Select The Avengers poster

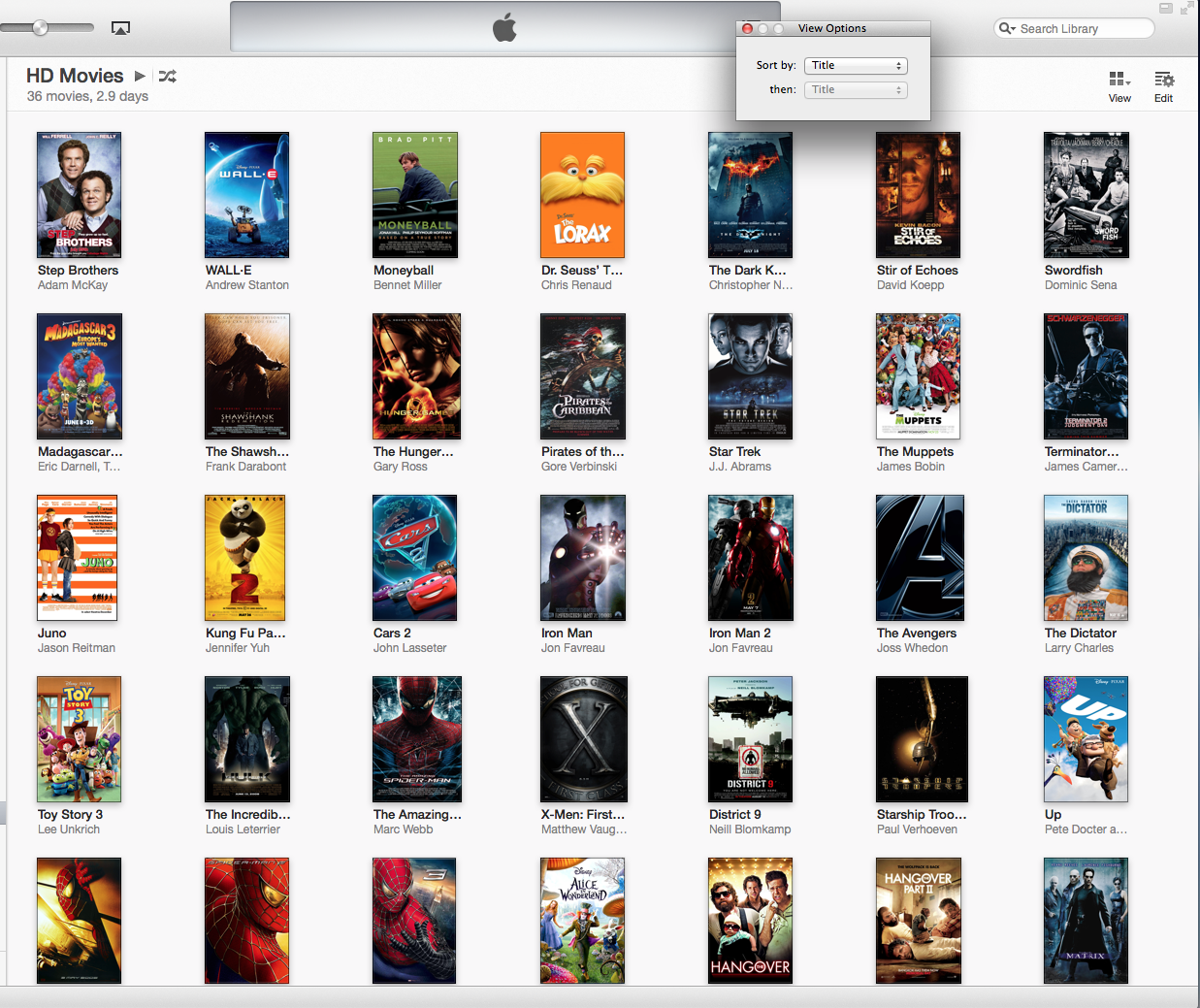point(920,558)
